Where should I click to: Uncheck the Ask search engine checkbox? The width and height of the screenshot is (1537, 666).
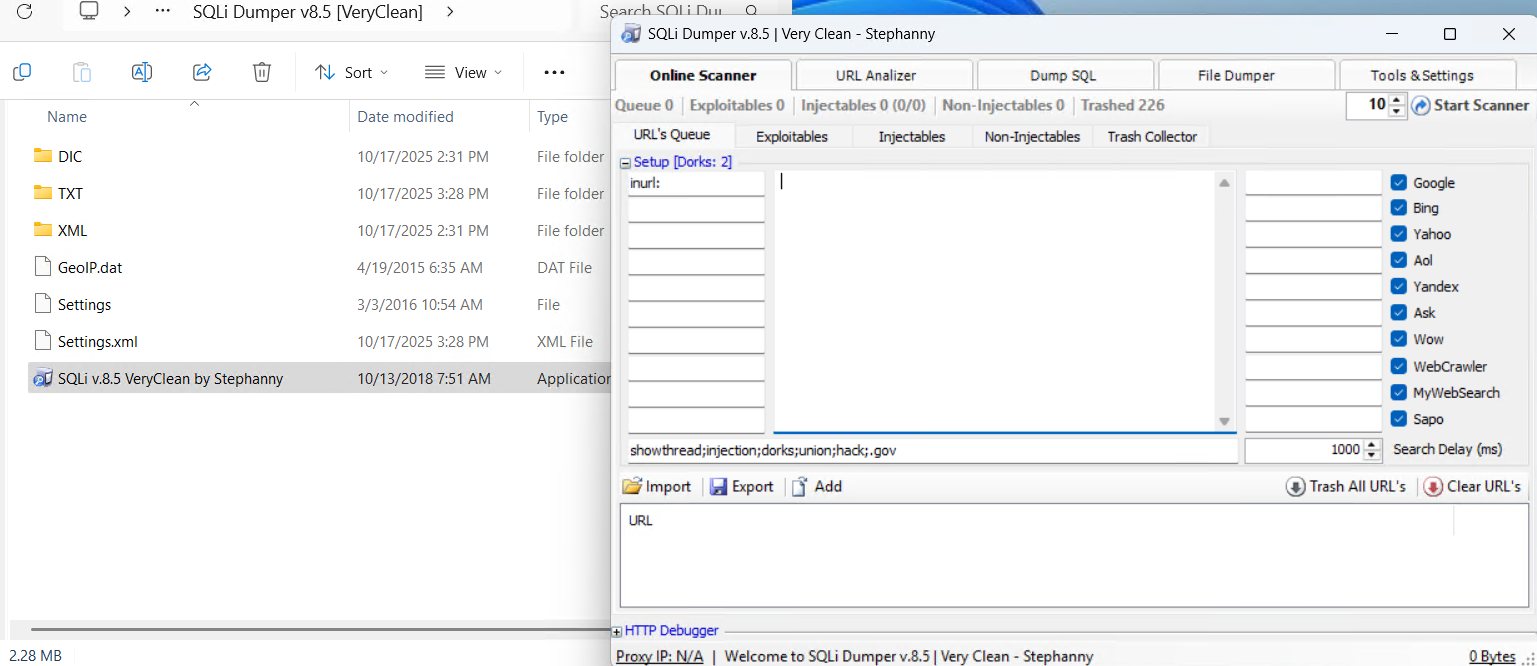tap(1399, 313)
